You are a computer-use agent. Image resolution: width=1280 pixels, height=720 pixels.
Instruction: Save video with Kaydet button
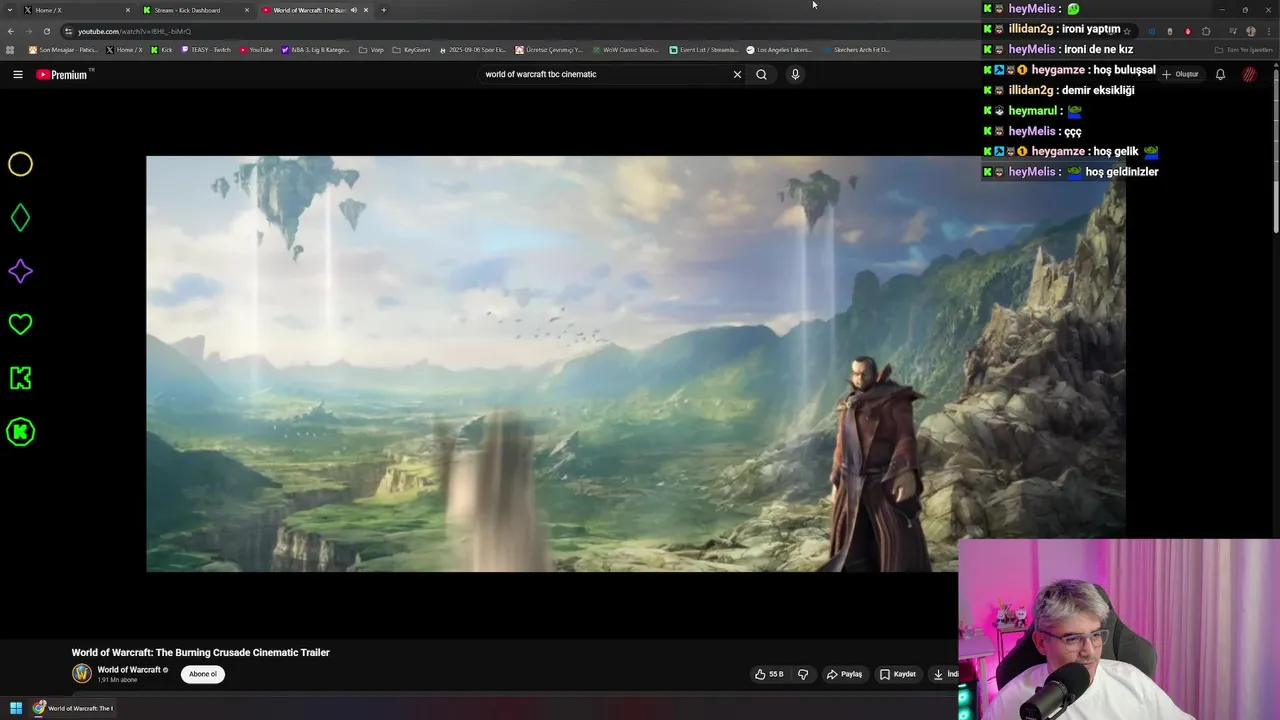pos(898,674)
